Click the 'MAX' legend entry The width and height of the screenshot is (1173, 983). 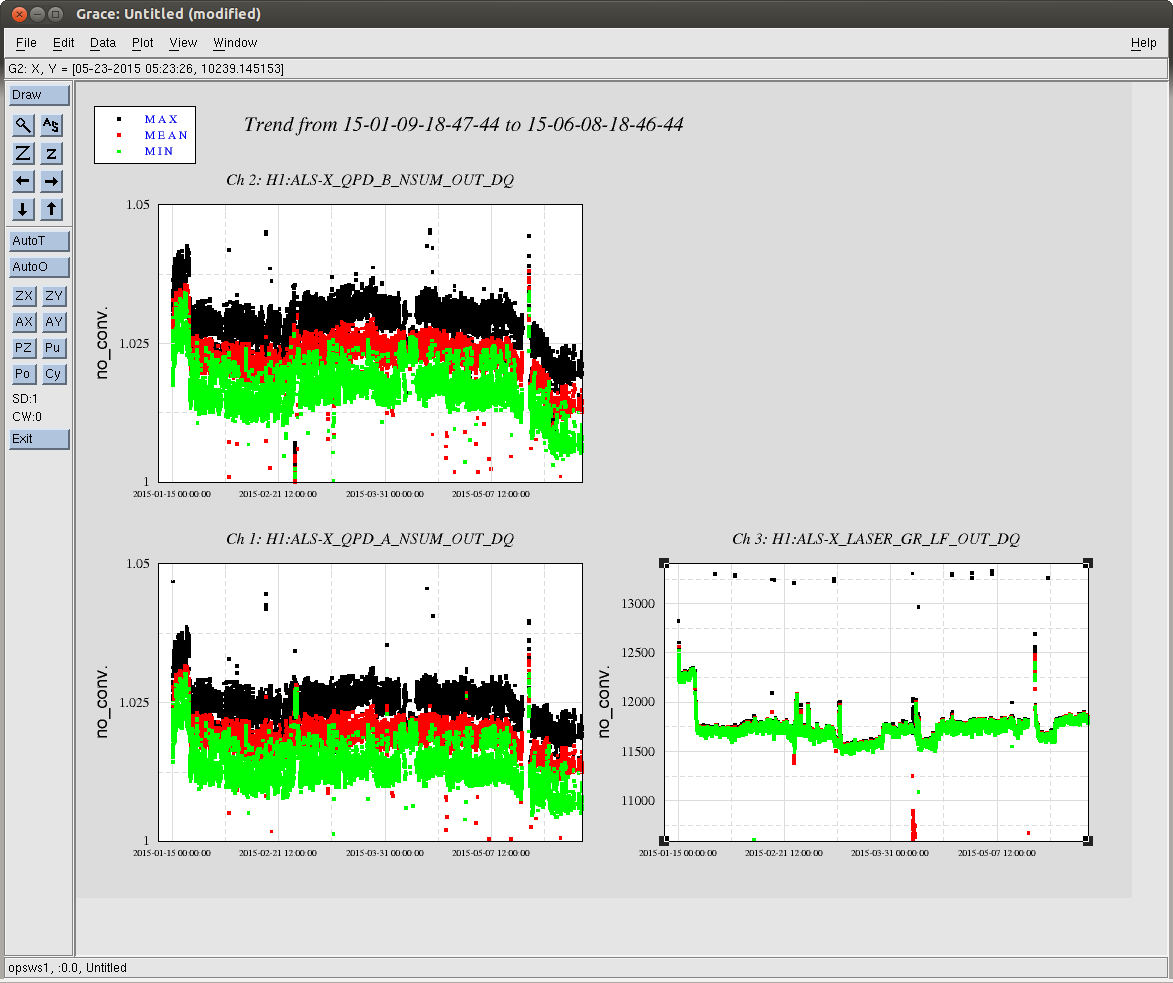tap(162, 119)
